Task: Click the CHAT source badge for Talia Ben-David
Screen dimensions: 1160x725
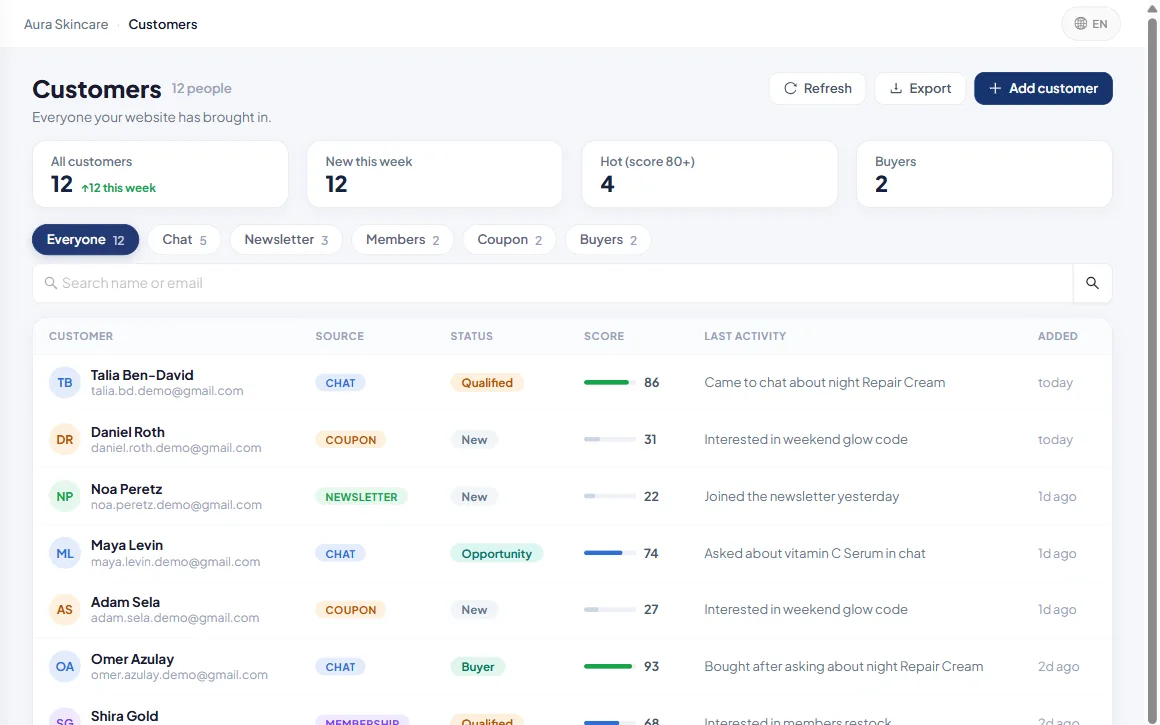Action: (340, 382)
